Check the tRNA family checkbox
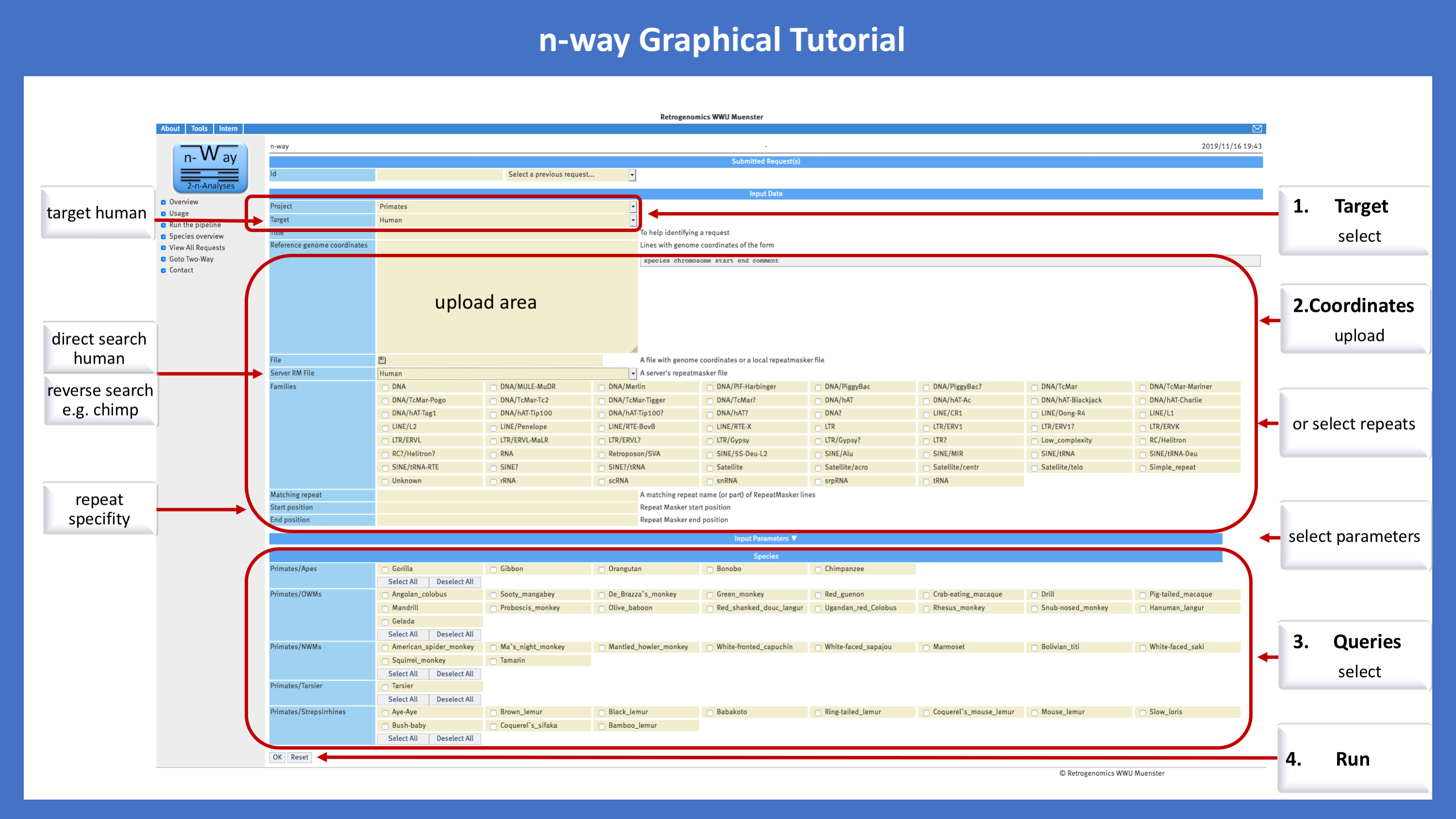 pos(926,482)
